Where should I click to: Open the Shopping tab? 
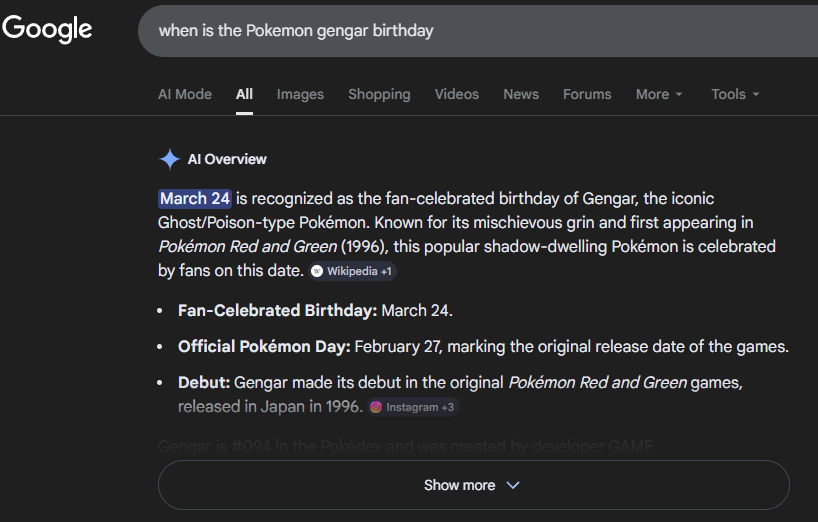click(x=379, y=94)
